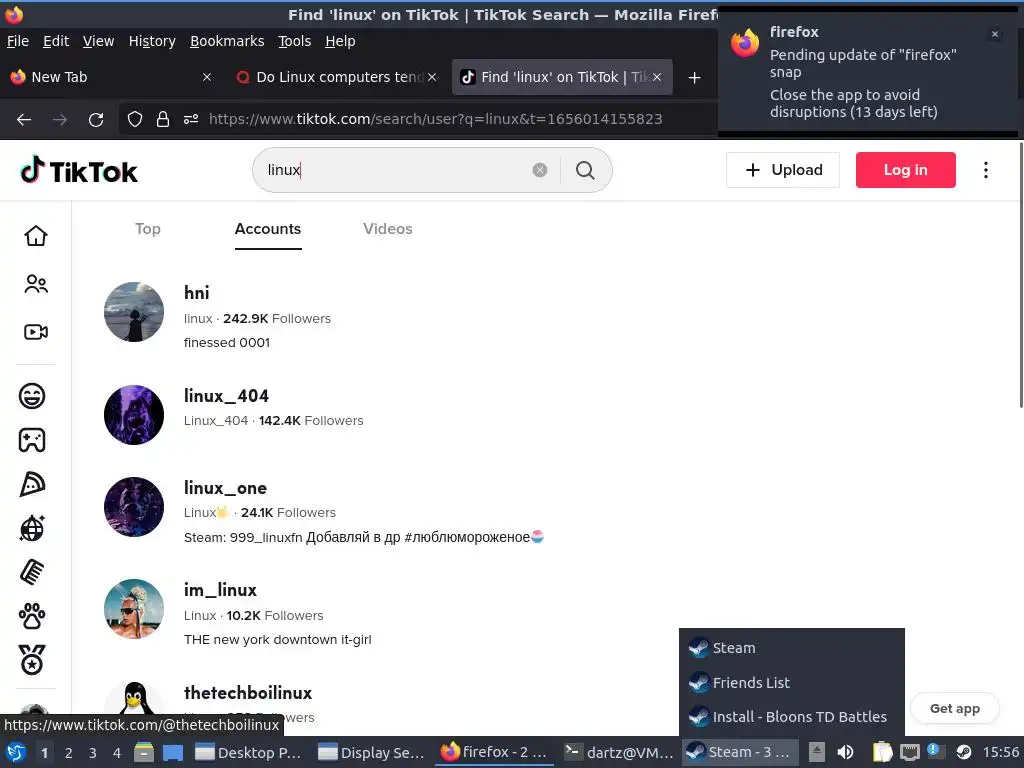Click linux_404 purple avatar
Viewport: 1024px width, 768px height.
click(134, 415)
